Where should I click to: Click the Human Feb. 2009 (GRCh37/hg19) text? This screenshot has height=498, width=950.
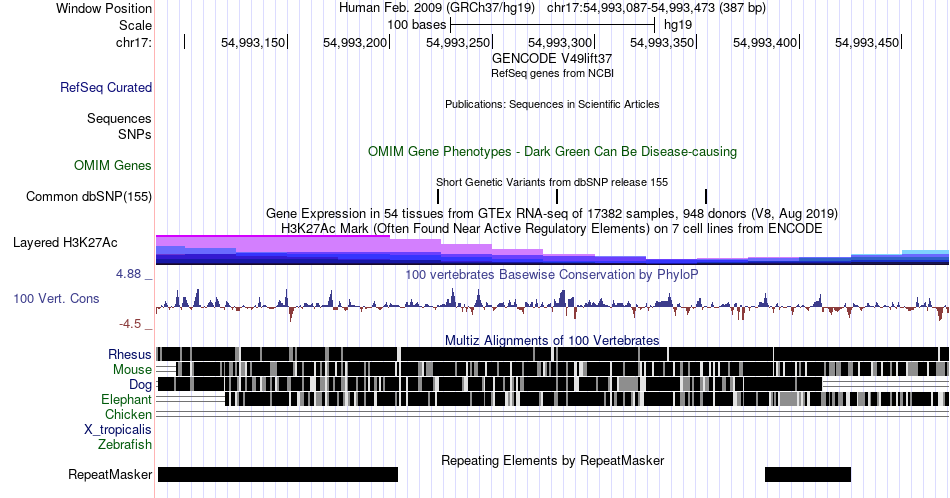click(x=437, y=8)
